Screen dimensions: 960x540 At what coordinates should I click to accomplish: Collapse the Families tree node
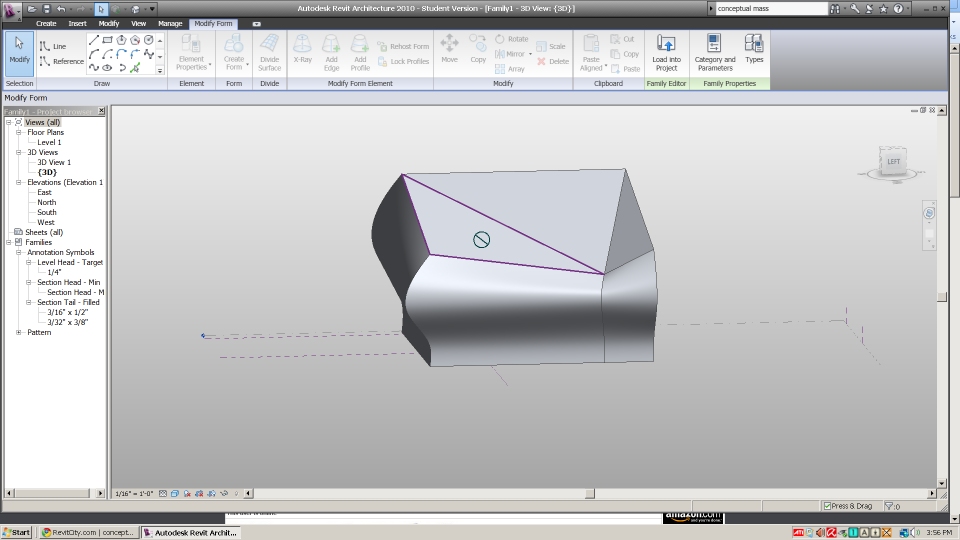pos(9,242)
